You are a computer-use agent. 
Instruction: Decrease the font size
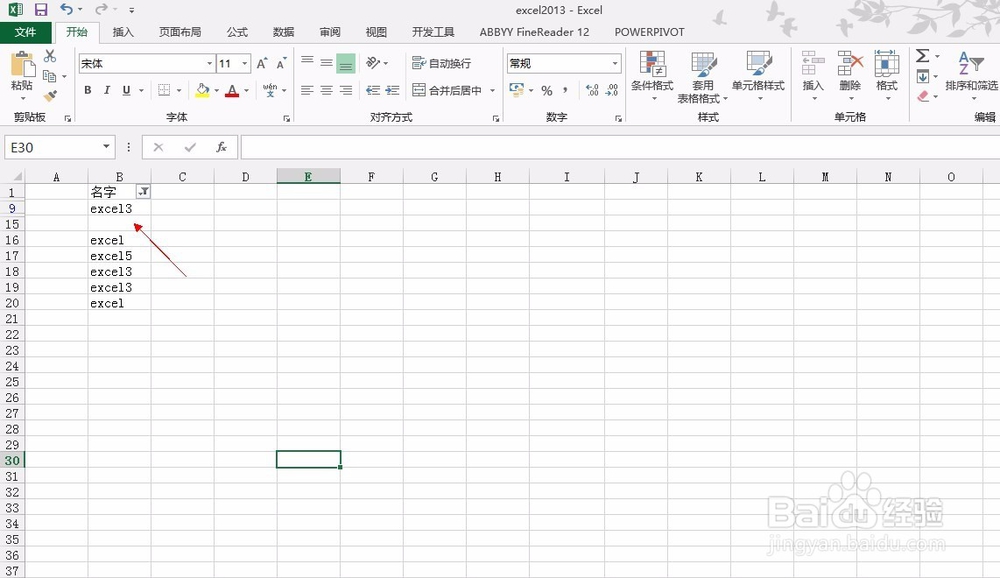(281, 64)
